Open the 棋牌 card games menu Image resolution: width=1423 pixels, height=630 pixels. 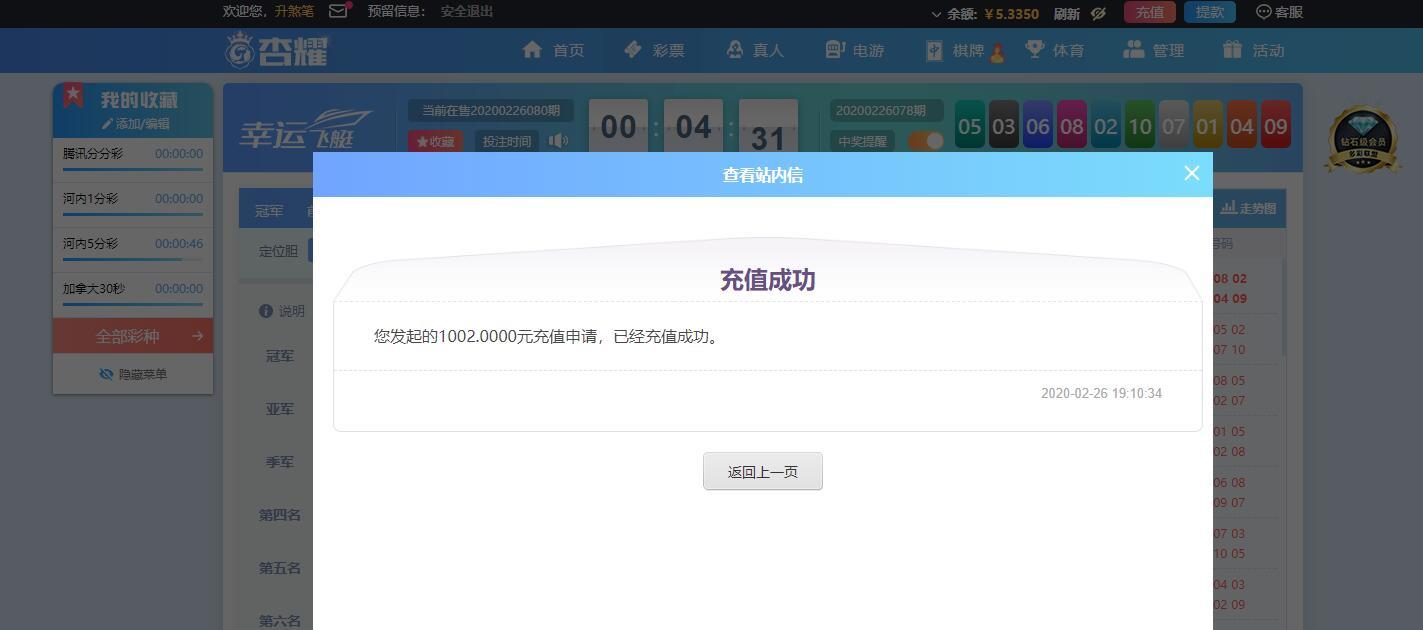(954, 50)
